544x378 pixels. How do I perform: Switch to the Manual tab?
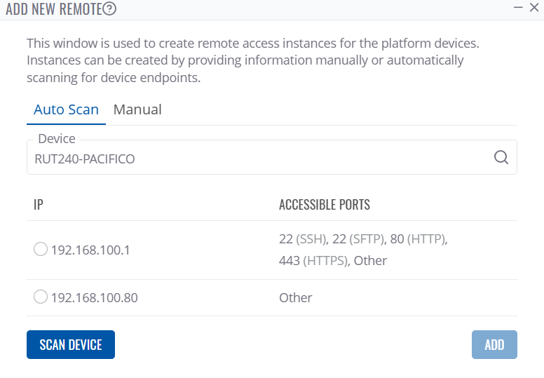(137, 110)
